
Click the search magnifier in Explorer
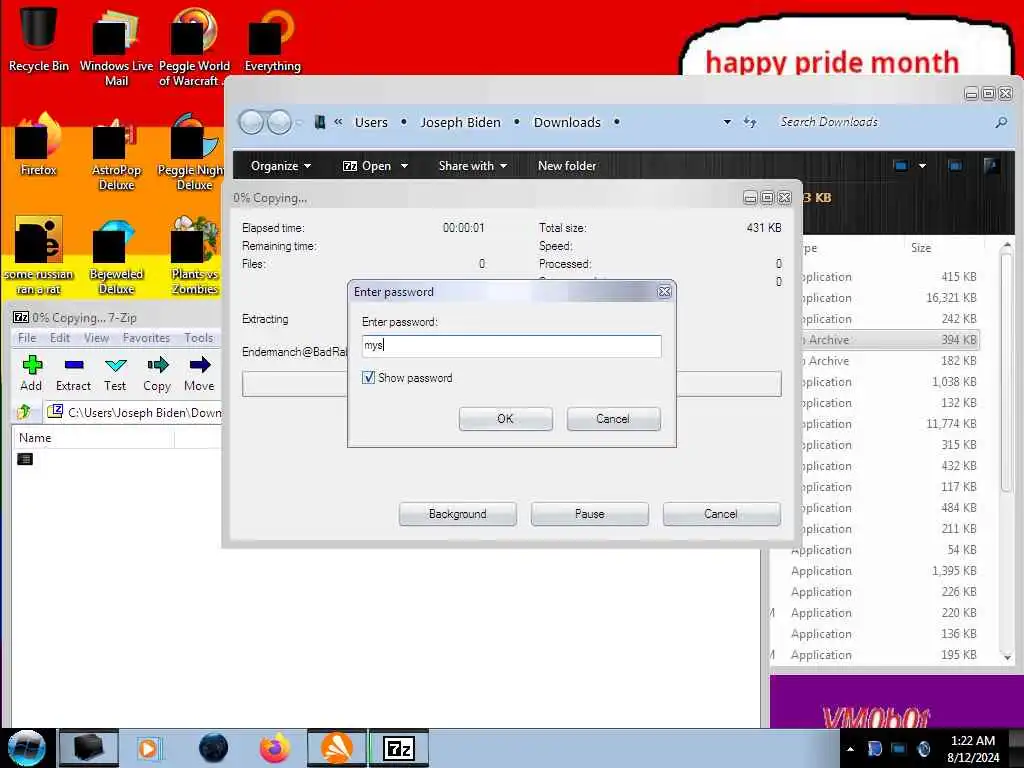click(x=1000, y=122)
